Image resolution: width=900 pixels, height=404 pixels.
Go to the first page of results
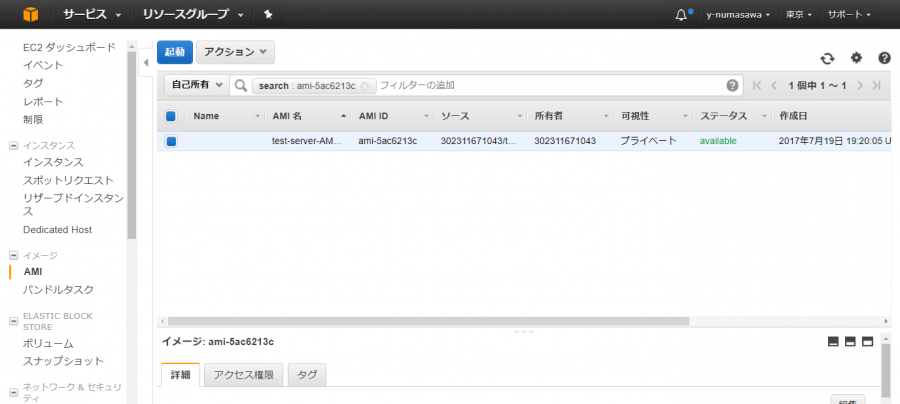click(757, 86)
